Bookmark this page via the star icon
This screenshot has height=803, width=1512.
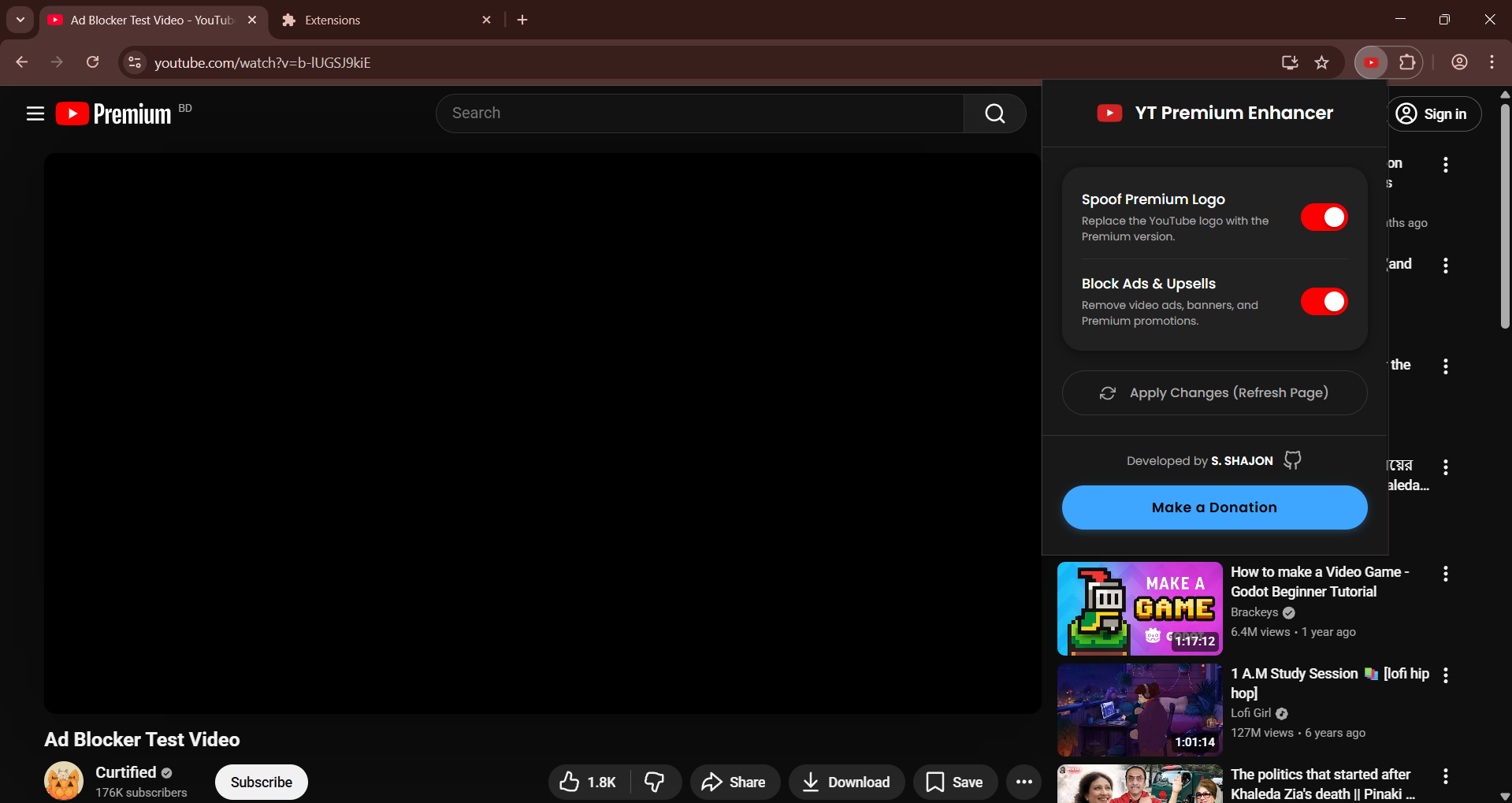[1322, 62]
